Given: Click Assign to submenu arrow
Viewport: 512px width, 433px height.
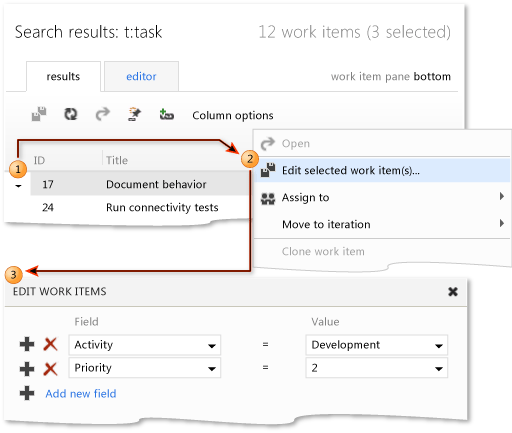Looking at the screenshot, I should tap(502, 196).
